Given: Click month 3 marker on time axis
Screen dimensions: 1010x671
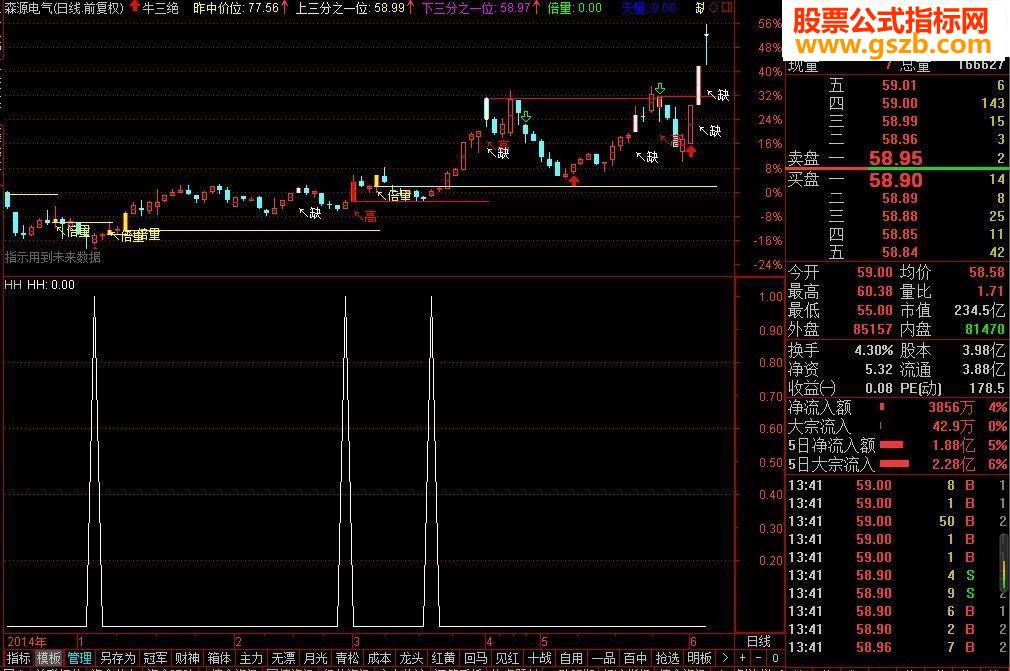Looking at the screenshot, I should pyautogui.click(x=356, y=641).
